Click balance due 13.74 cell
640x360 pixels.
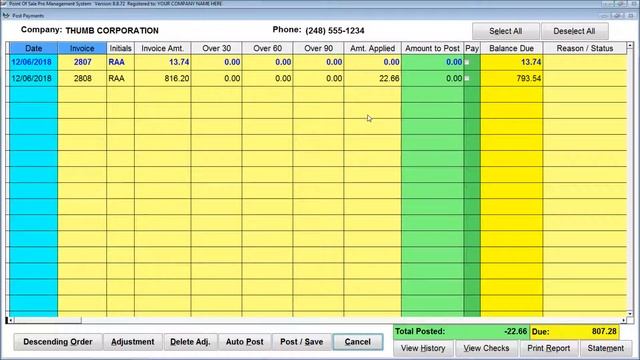pos(511,62)
